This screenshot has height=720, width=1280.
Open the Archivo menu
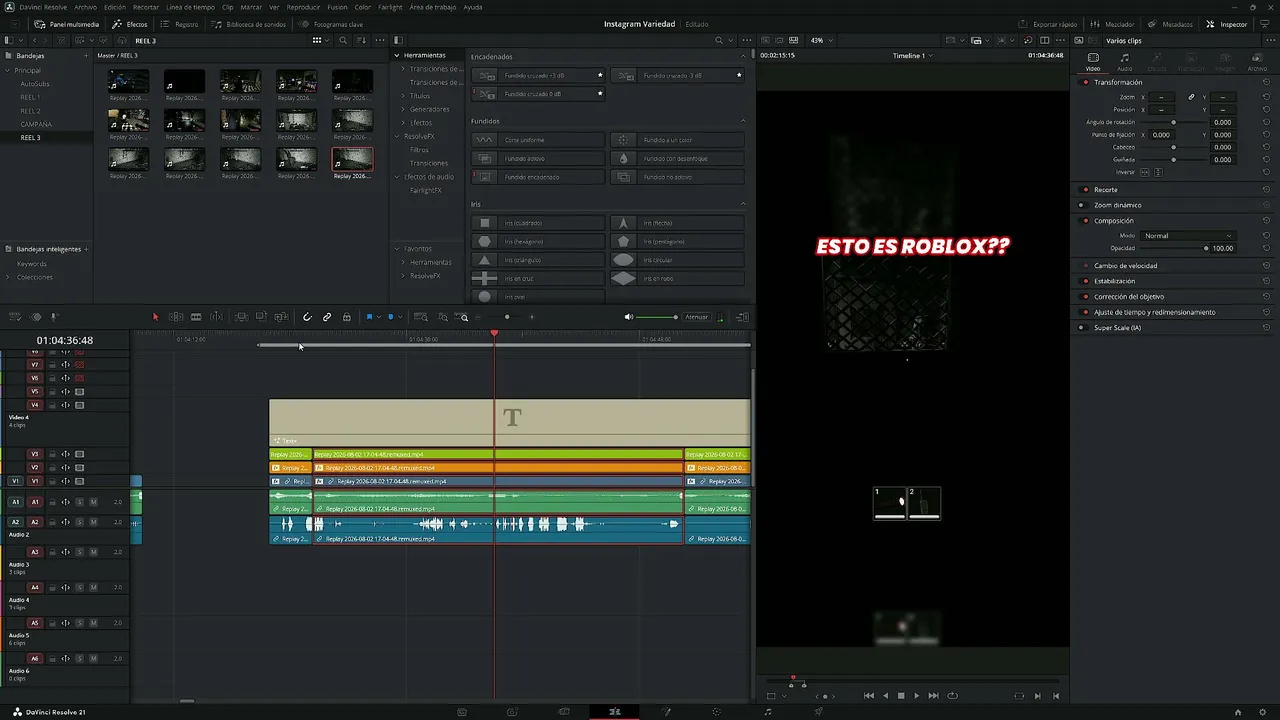click(x=85, y=7)
